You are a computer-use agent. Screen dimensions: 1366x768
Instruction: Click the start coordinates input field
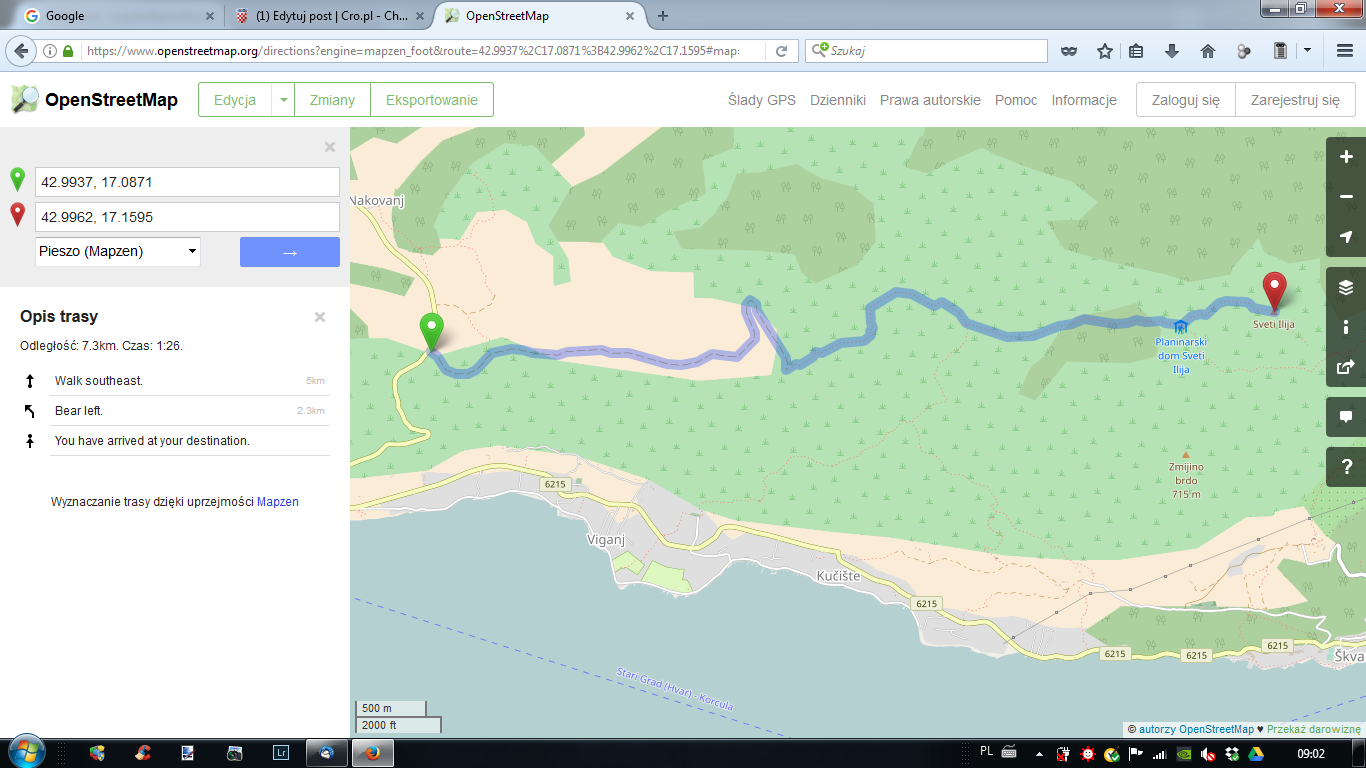187,182
